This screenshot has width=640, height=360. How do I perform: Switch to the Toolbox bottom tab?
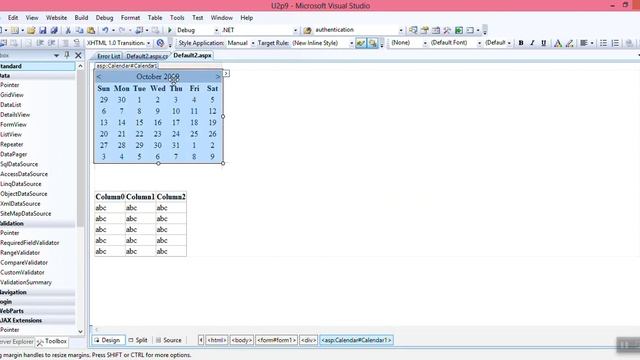tap(51, 341)
